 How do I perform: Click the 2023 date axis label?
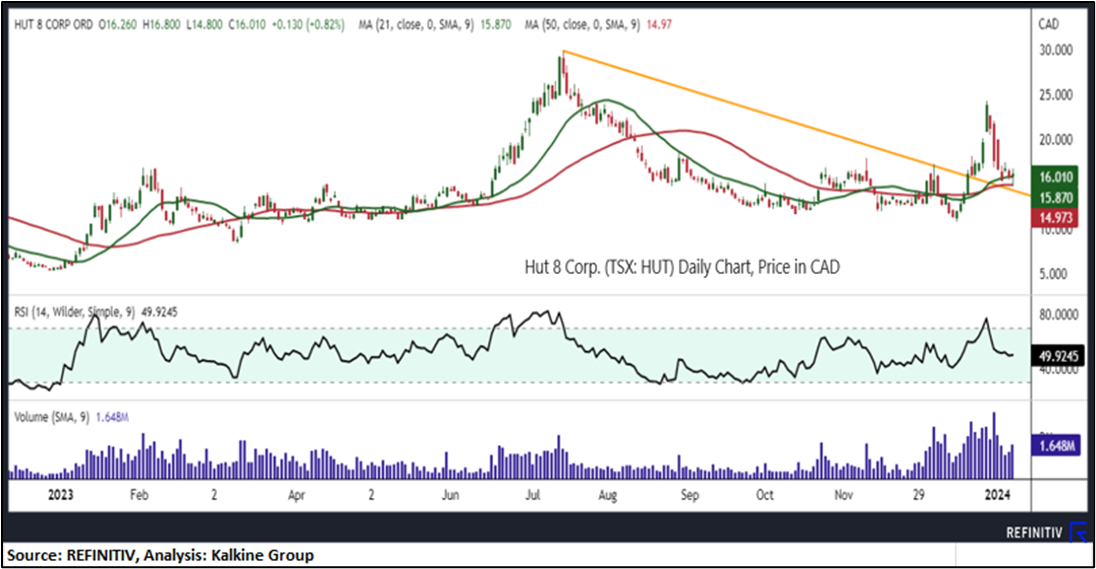tap(60, 495)
